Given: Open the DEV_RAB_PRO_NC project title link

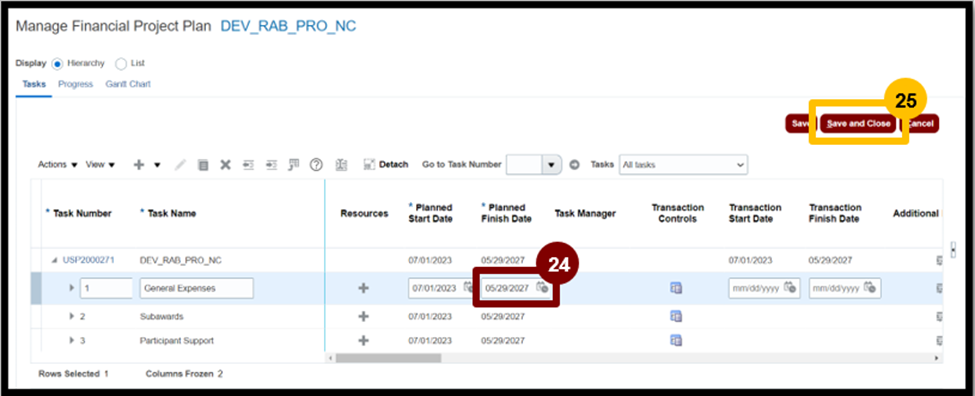Looking at the screenshot, I should coord(289,27).
